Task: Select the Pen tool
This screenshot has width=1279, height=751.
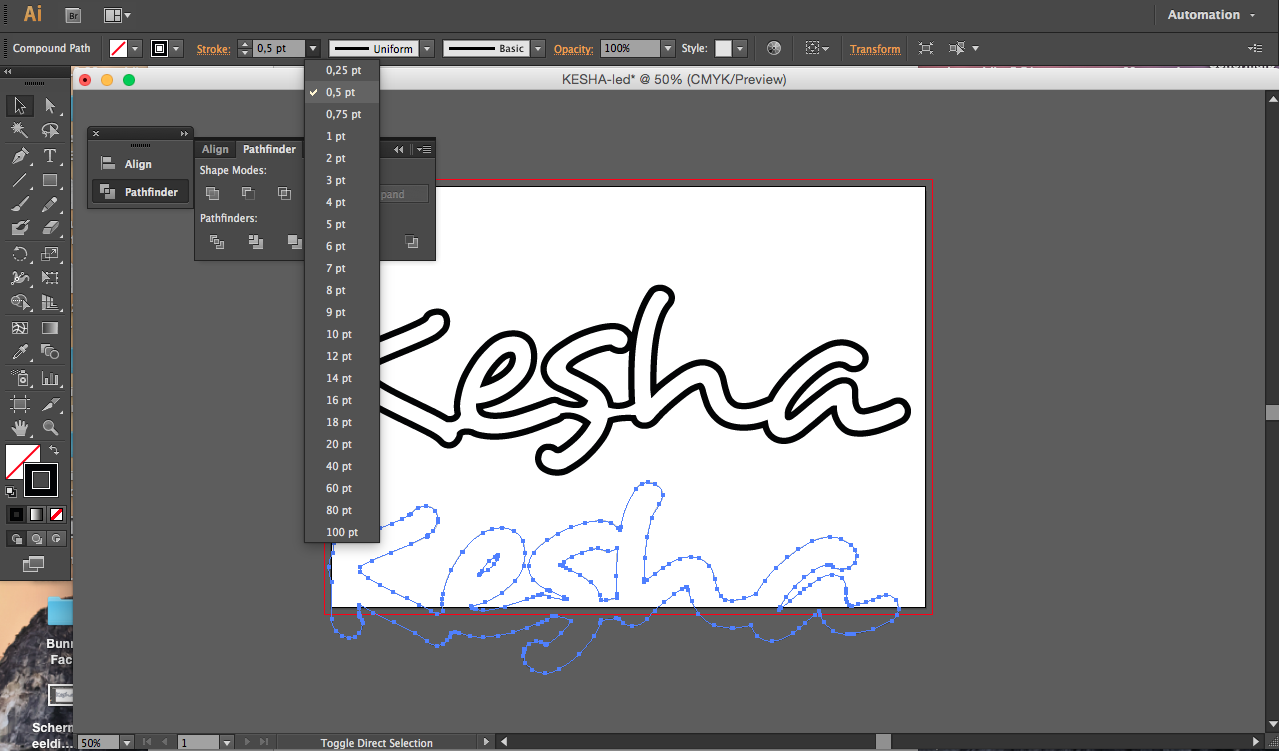Action: pyautogui.click(x=20, y=156)
